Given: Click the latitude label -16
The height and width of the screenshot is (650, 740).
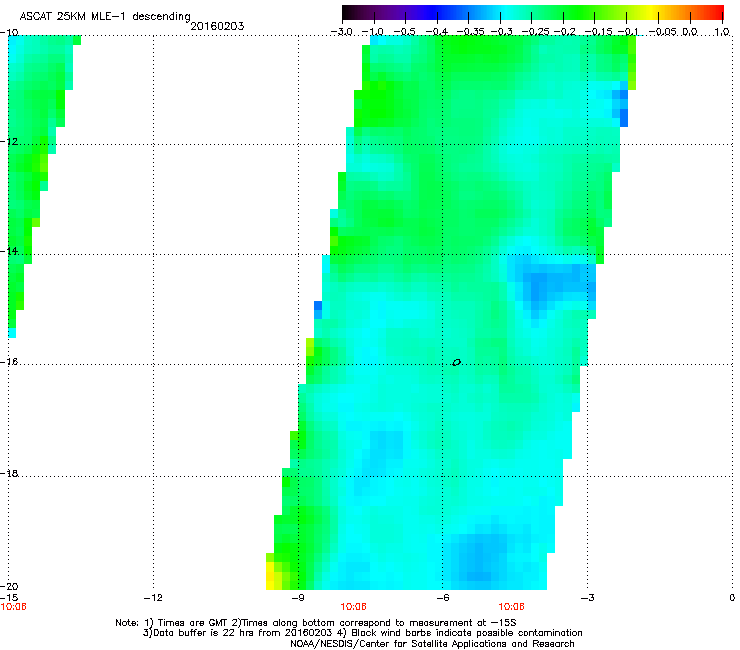Looking at the screenshot, I should click(x=9, y=362).
